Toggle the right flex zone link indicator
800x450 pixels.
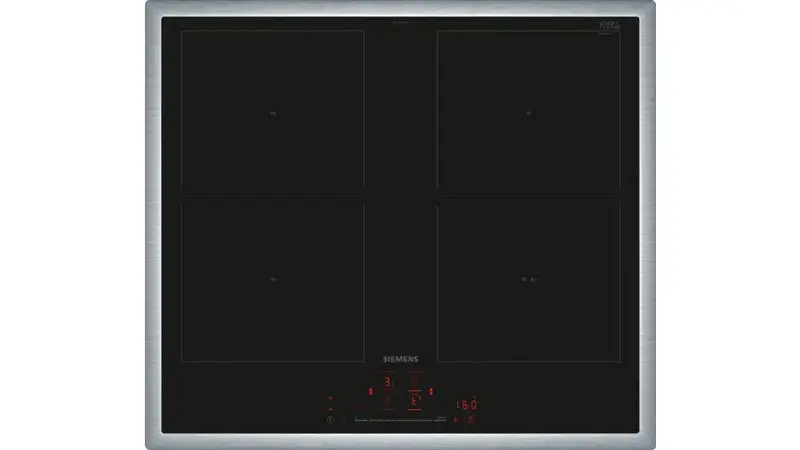(x=431, y=391)
